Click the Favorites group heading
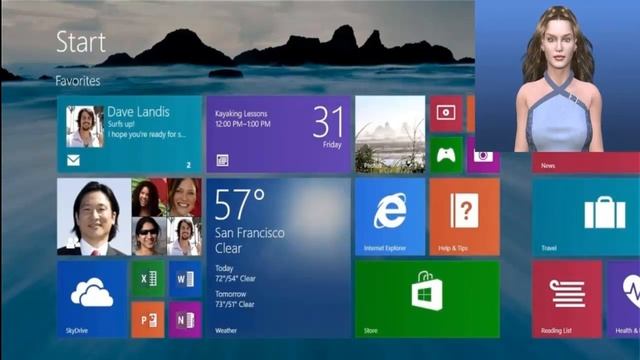Screen dimensions: 640x360 click(x=78, y=81)
